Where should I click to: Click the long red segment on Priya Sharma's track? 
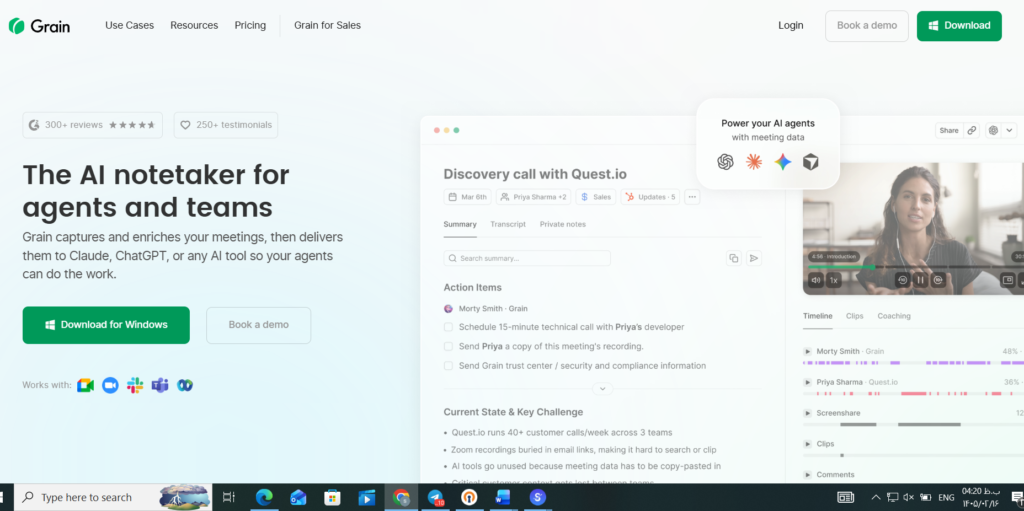click(914, 393)
